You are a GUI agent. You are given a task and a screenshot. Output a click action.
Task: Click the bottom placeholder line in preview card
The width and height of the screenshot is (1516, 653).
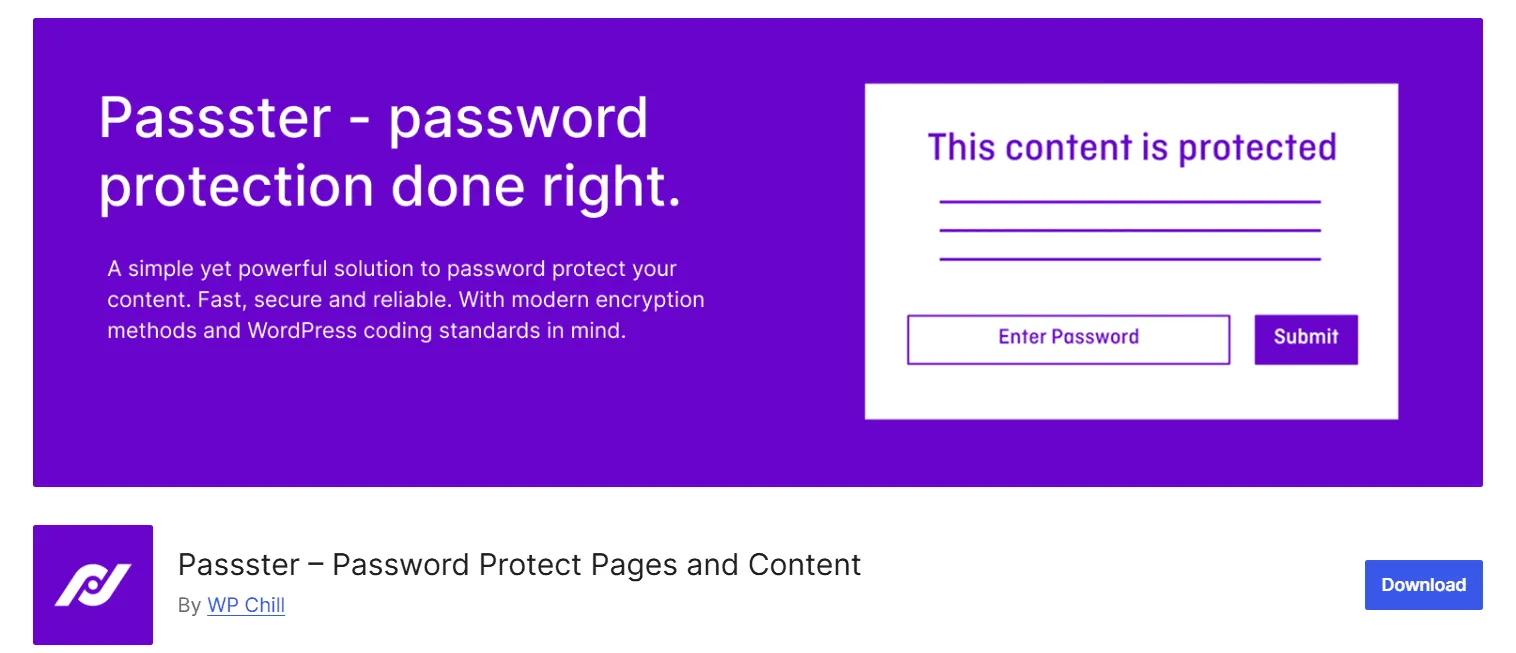(1130, 260)
